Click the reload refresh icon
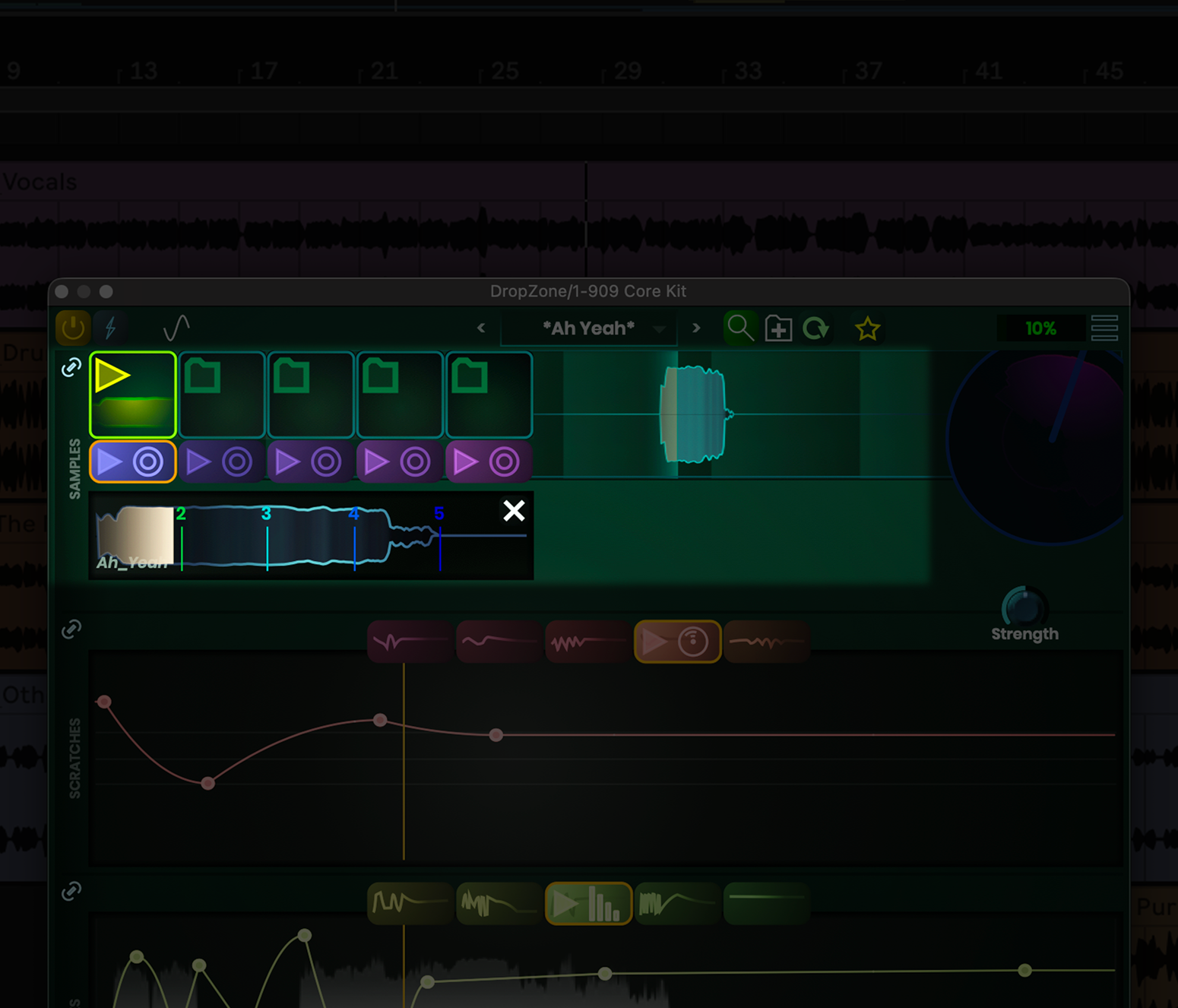1178x1008 pixels. click(816, 329)
